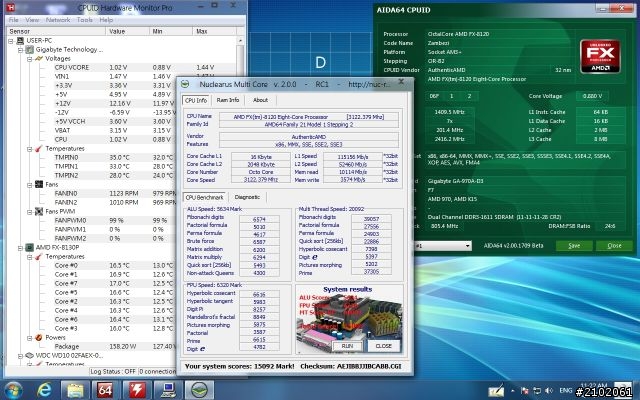Sort by the Sensor column header
Viewport: 640px width, 400px height.
(x=56, y=31)
